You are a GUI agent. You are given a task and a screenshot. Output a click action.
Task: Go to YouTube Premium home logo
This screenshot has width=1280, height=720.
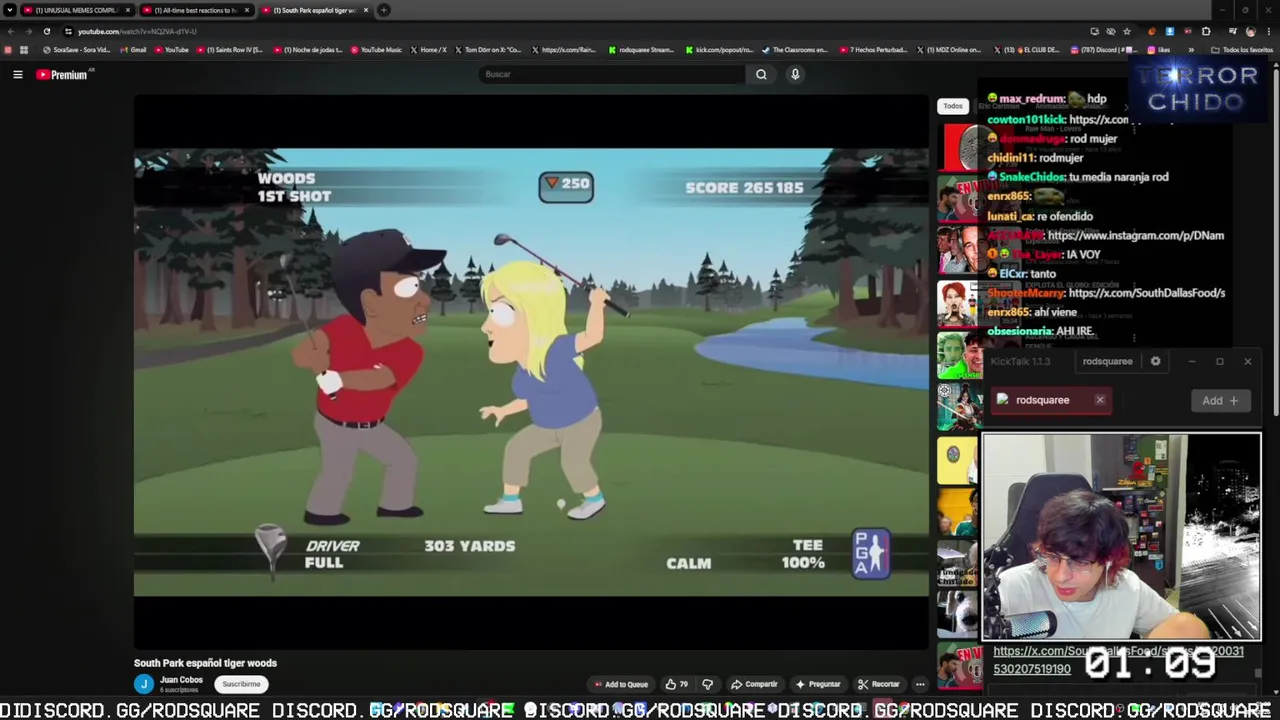point(63,74)
